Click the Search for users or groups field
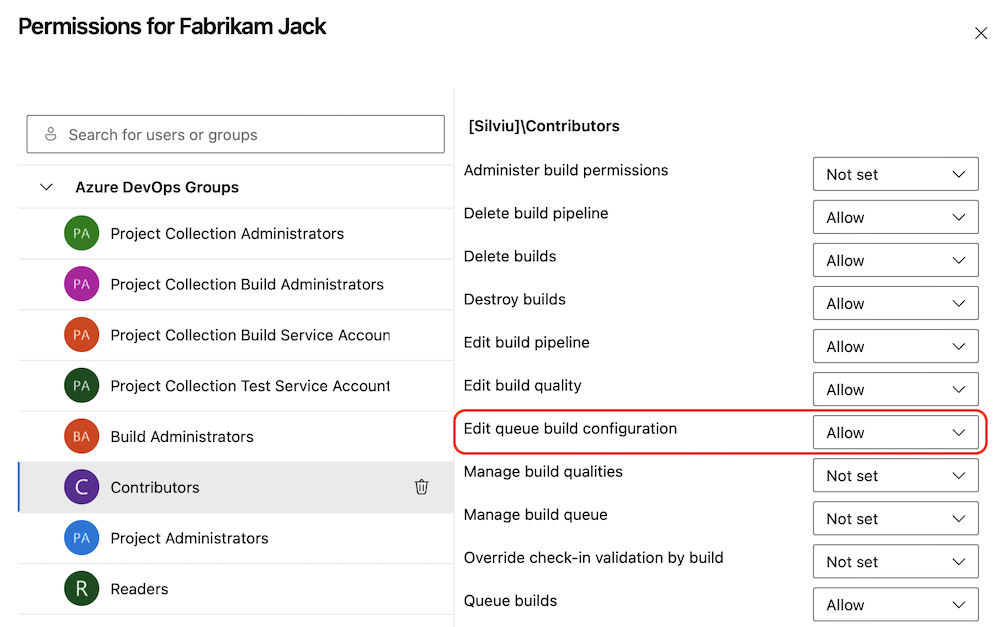The image size is (1000, 627). pos(250,134)
